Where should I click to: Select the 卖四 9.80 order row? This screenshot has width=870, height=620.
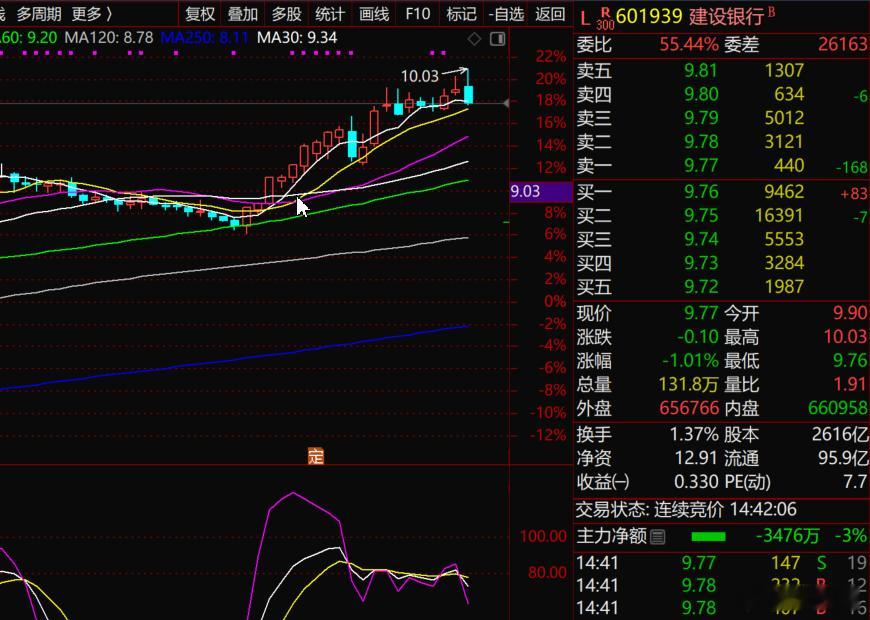pyautogui.click(x=721, y=94)
